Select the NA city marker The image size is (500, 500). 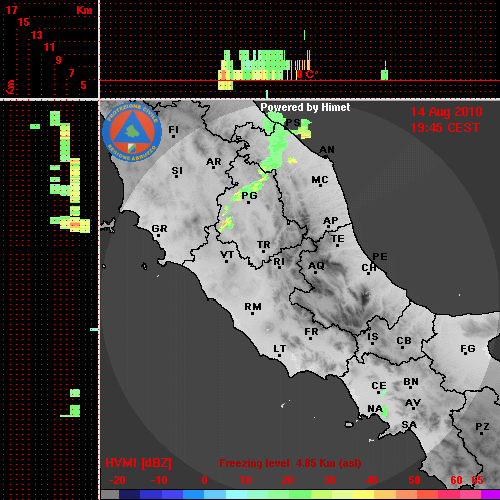pos(375,410)
